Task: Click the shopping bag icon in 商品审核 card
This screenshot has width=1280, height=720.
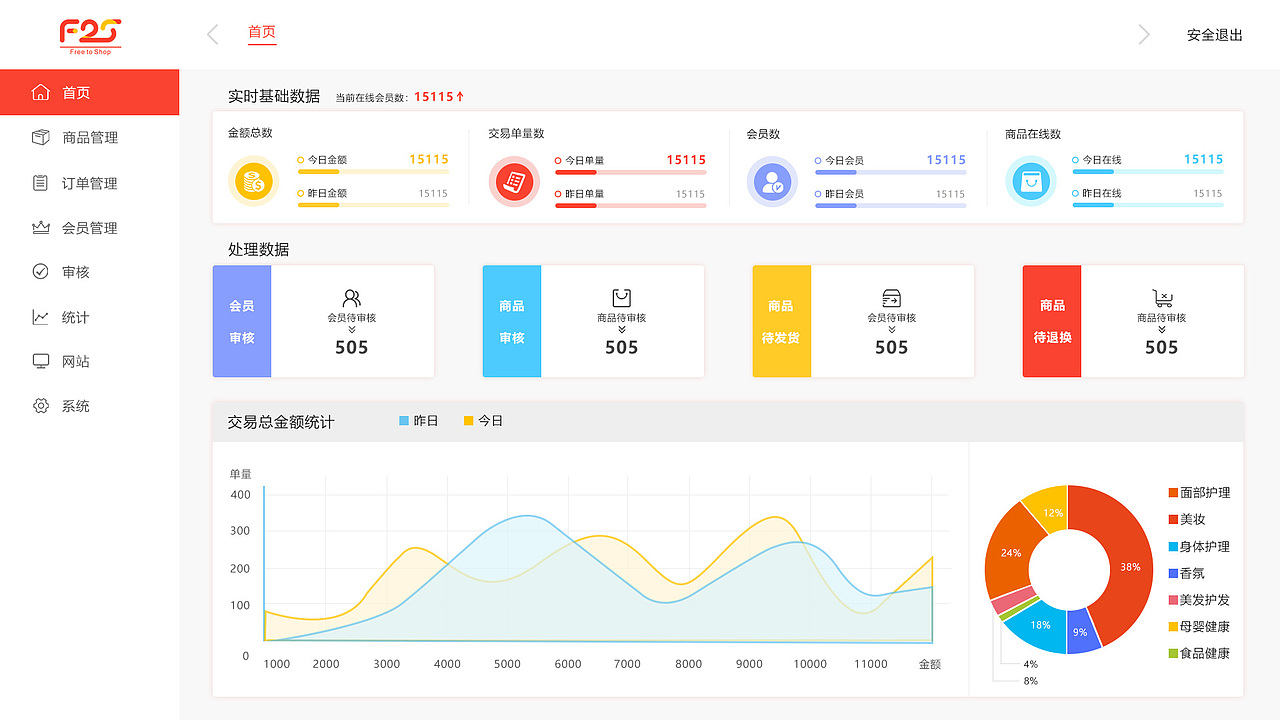Action: point(622,298)
